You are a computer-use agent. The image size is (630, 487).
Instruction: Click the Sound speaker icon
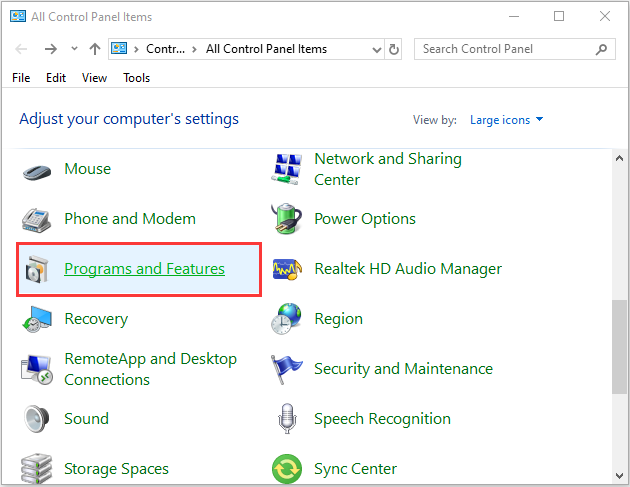click(37, 418)
